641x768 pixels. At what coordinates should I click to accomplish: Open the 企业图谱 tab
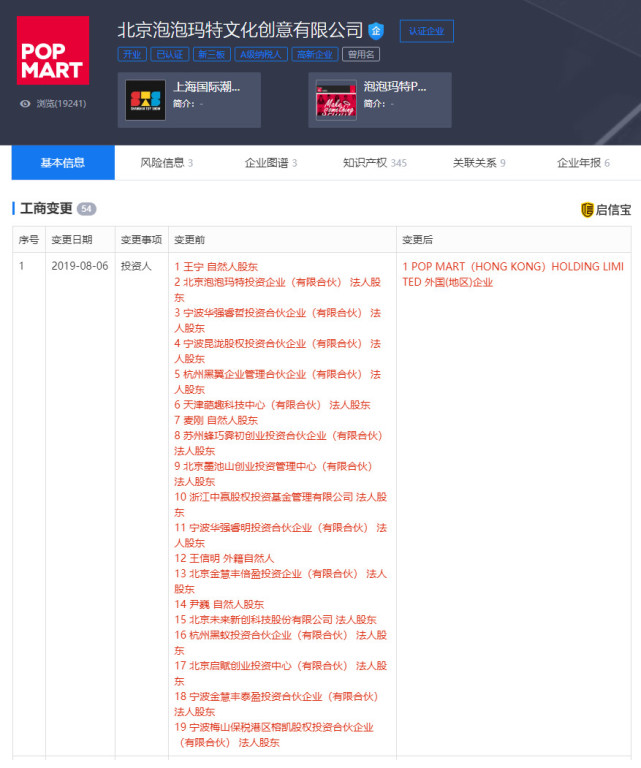tap(271, 163)
